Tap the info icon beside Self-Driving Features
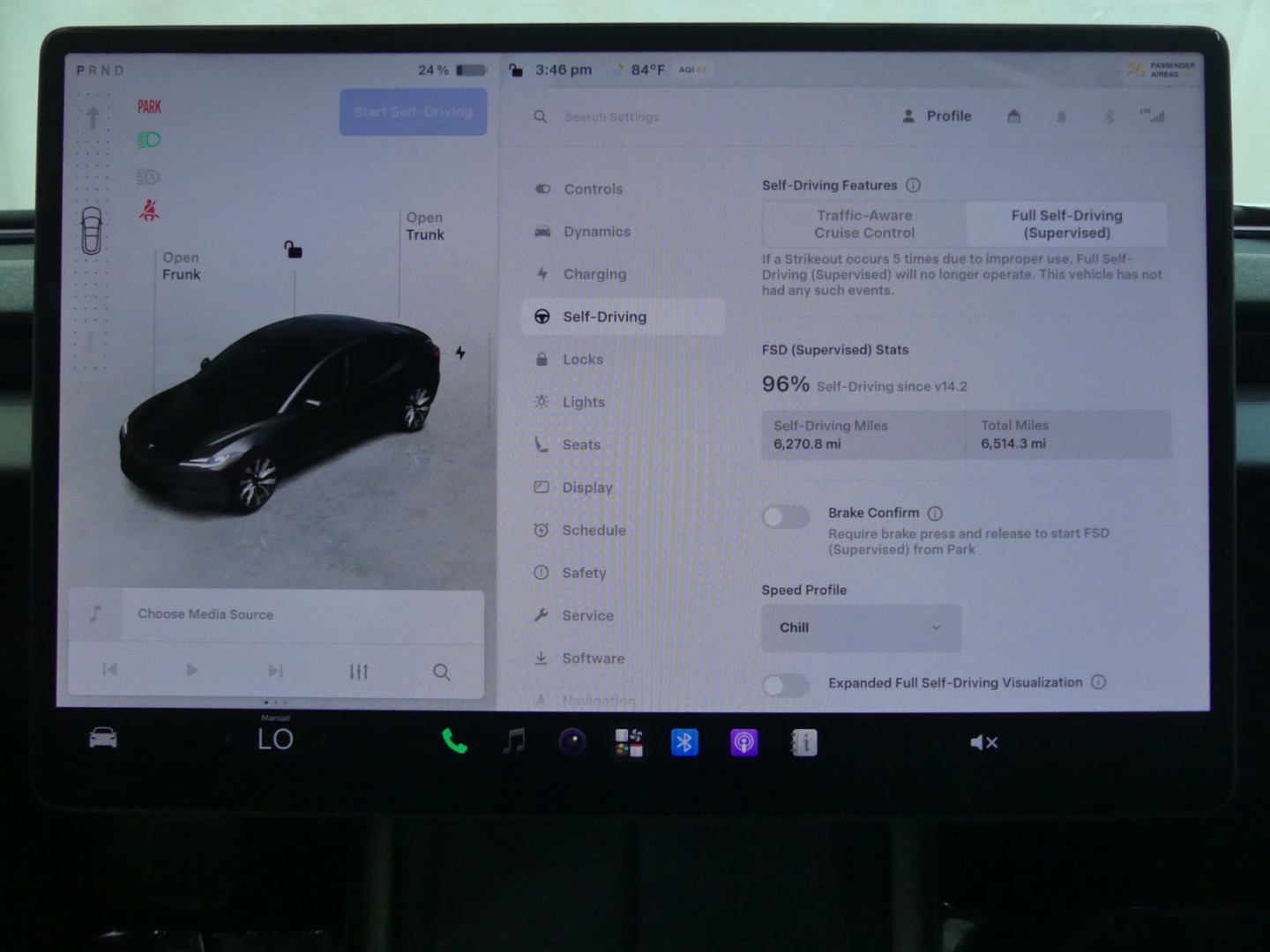Image resolution: width=1270 pixels, height=952 pixels. [x=914, y=185]
